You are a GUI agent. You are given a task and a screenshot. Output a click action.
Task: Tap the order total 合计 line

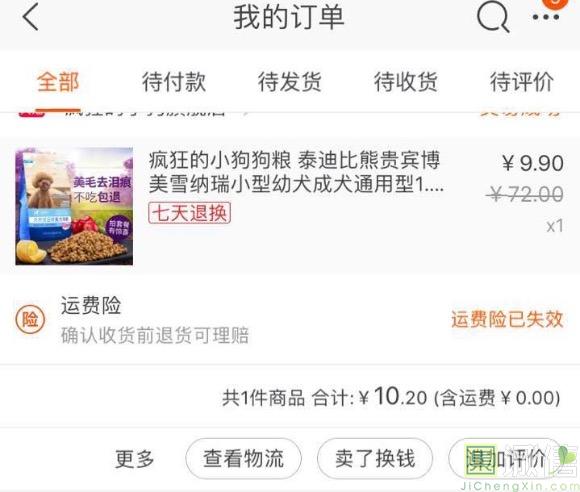click(x=391, y=397)
